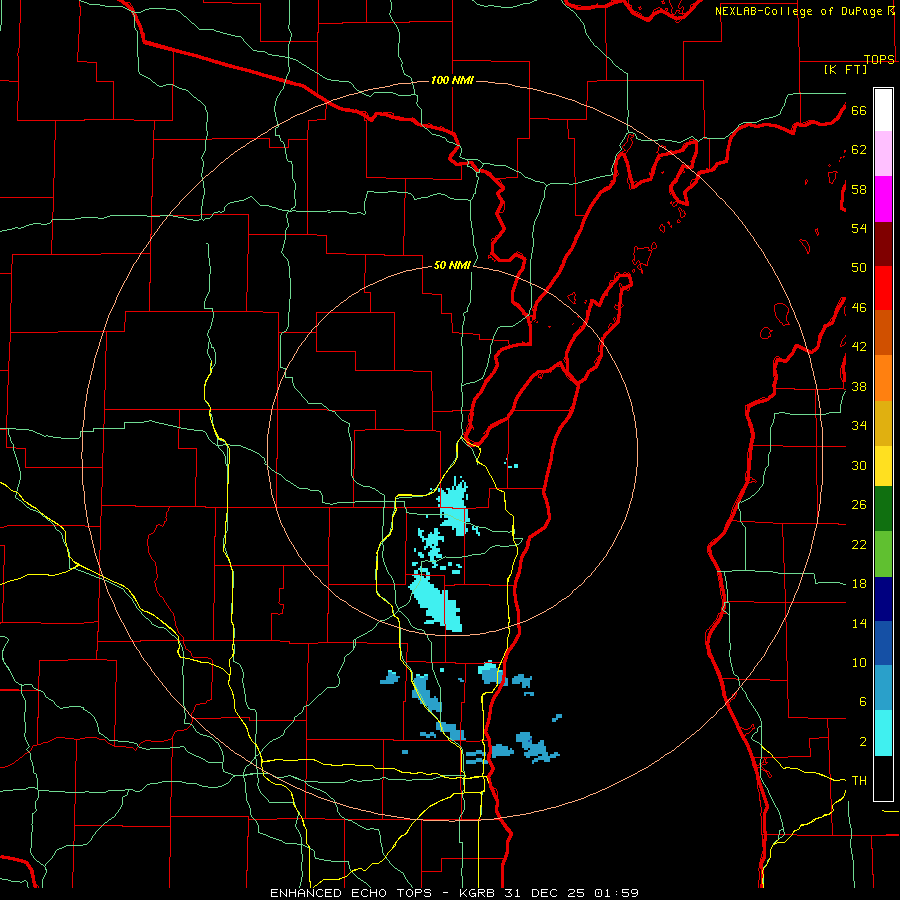Select the gold legend swatch

883,423
